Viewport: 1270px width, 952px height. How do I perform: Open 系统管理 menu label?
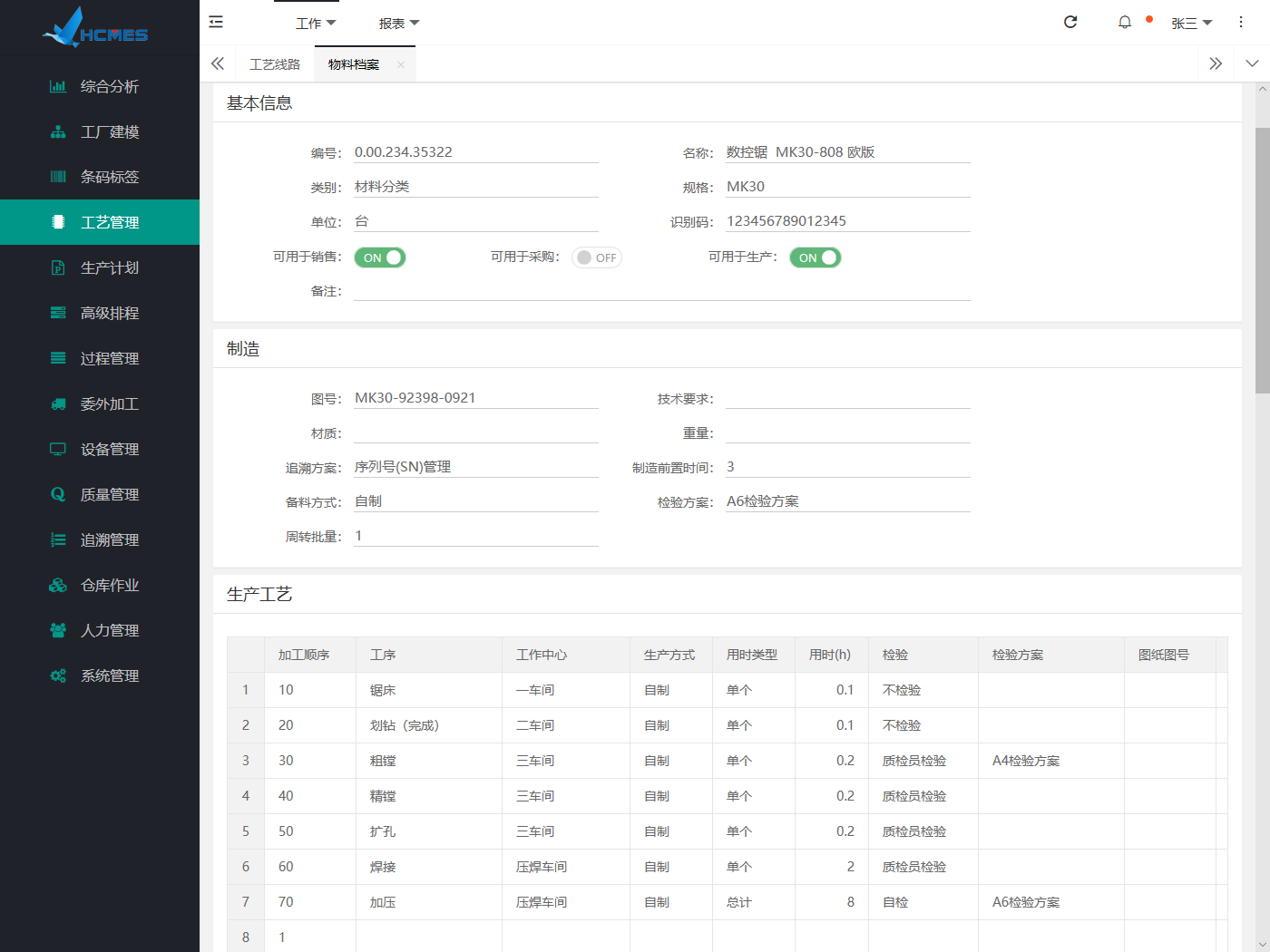click(110, 675)
